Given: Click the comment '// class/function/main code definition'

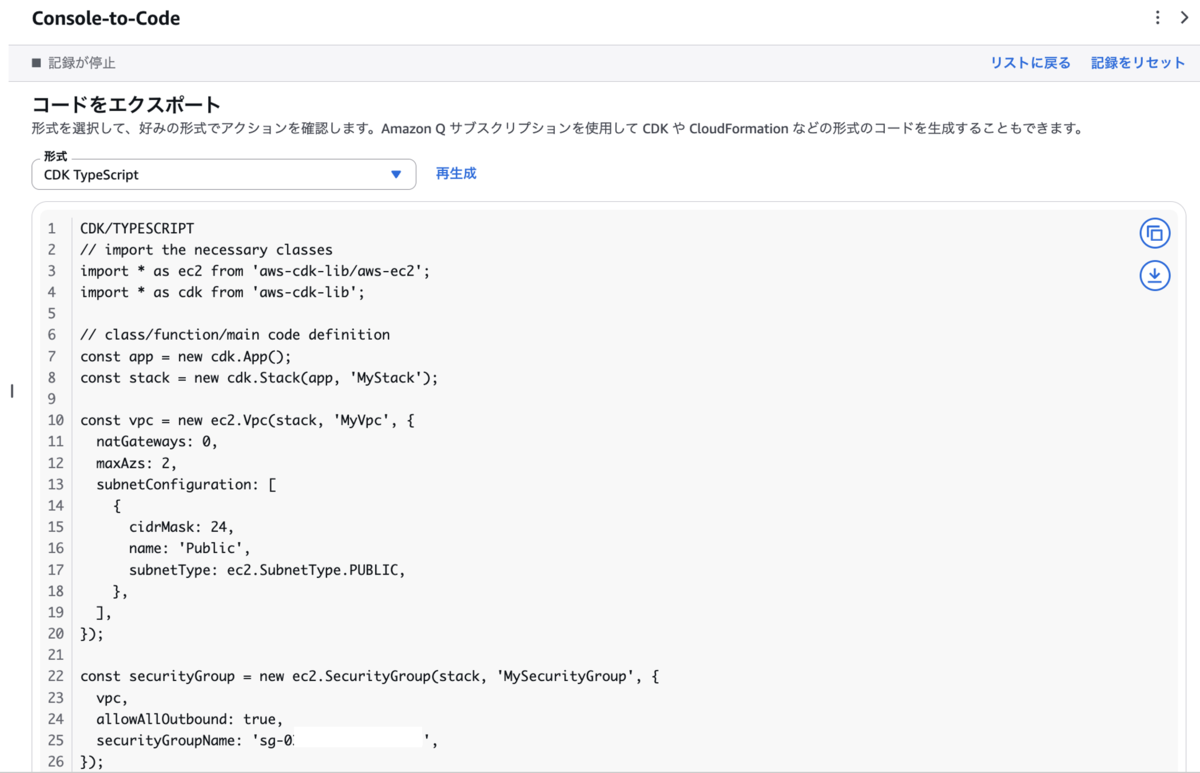Looking at the screenshot, I should coord(235,335).
